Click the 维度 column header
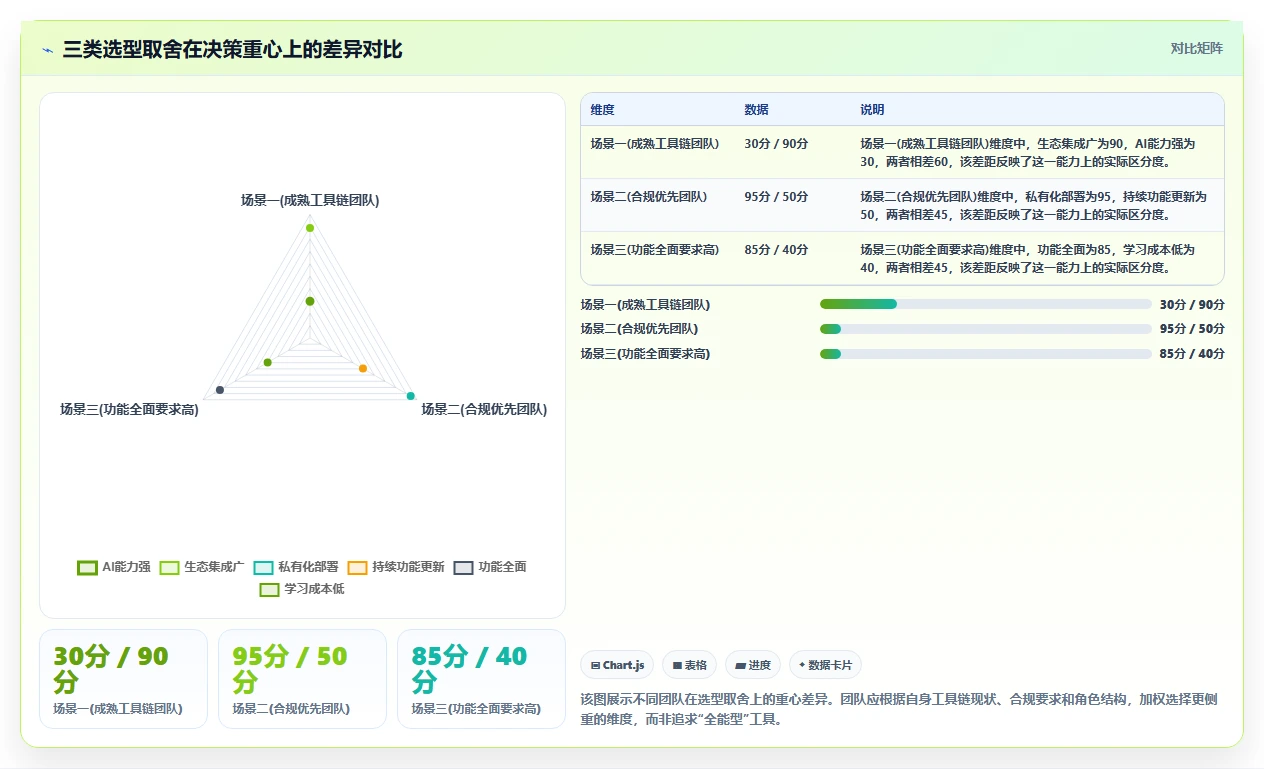 tap(603, 110)
